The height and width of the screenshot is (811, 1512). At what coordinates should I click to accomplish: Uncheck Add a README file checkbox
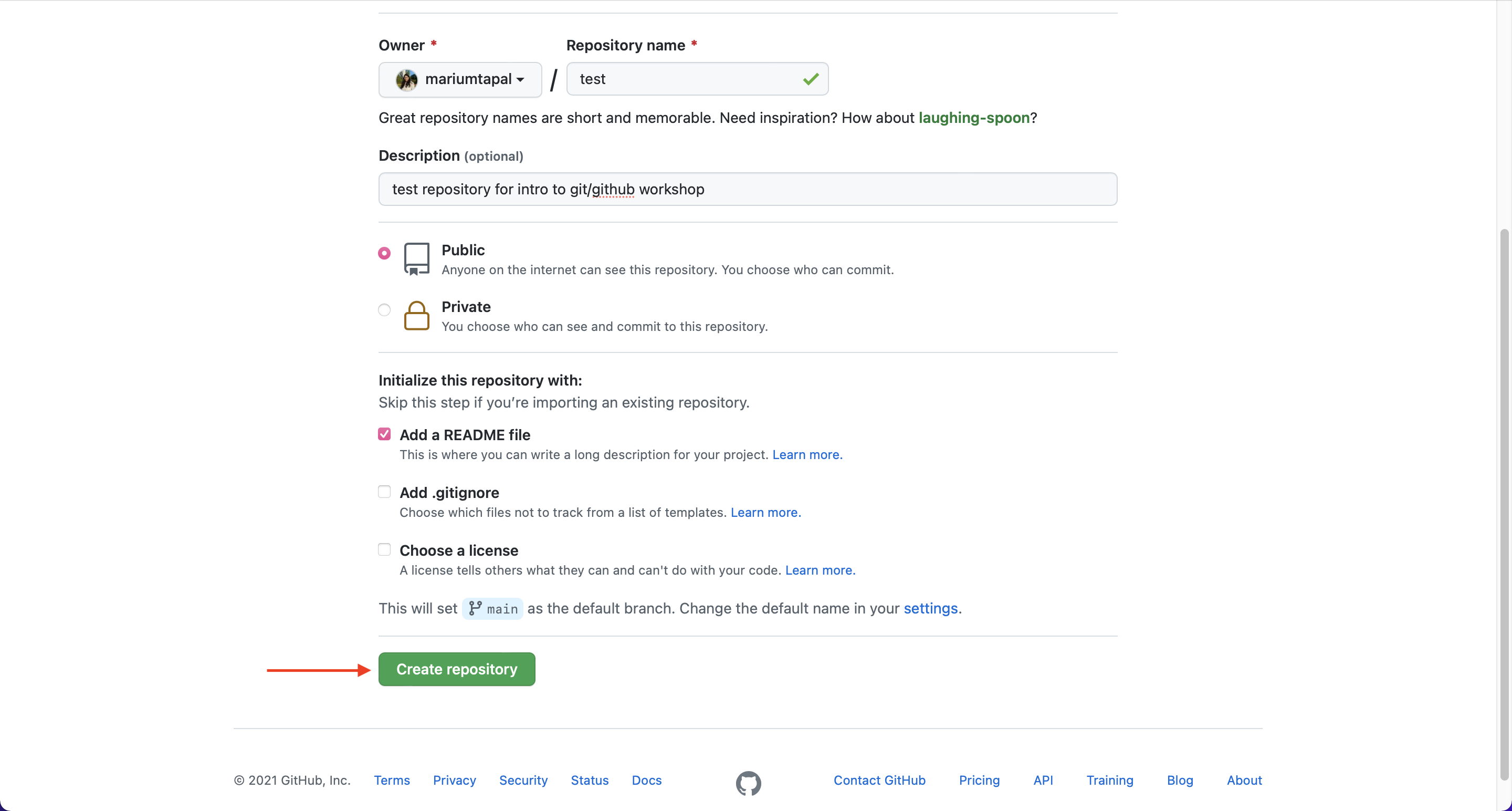pos(384,434)
